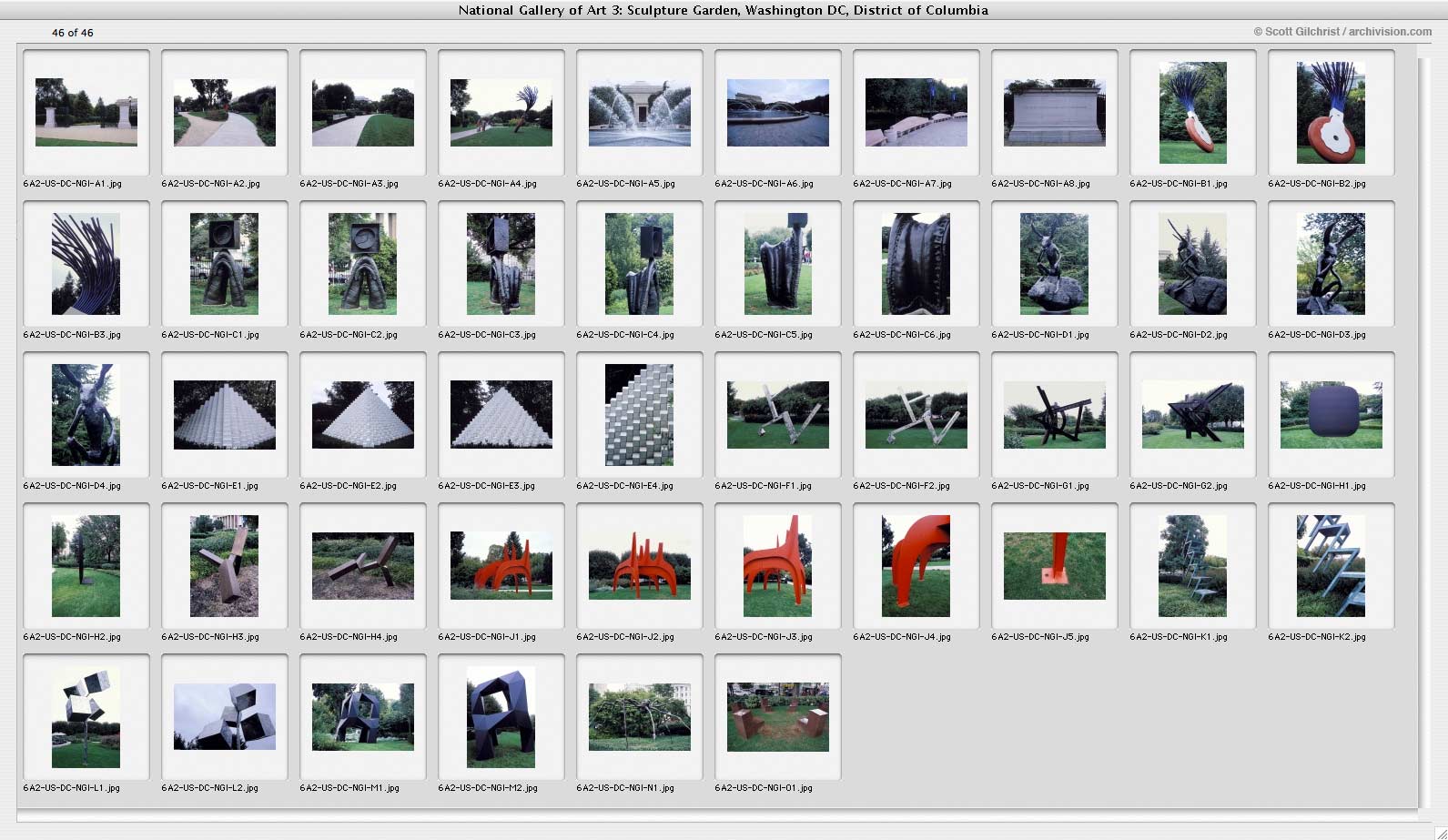This screenshot has width=1448, height=840.
Task: Click the window title National Gallery of Art 3
Action: coord(723,10)
